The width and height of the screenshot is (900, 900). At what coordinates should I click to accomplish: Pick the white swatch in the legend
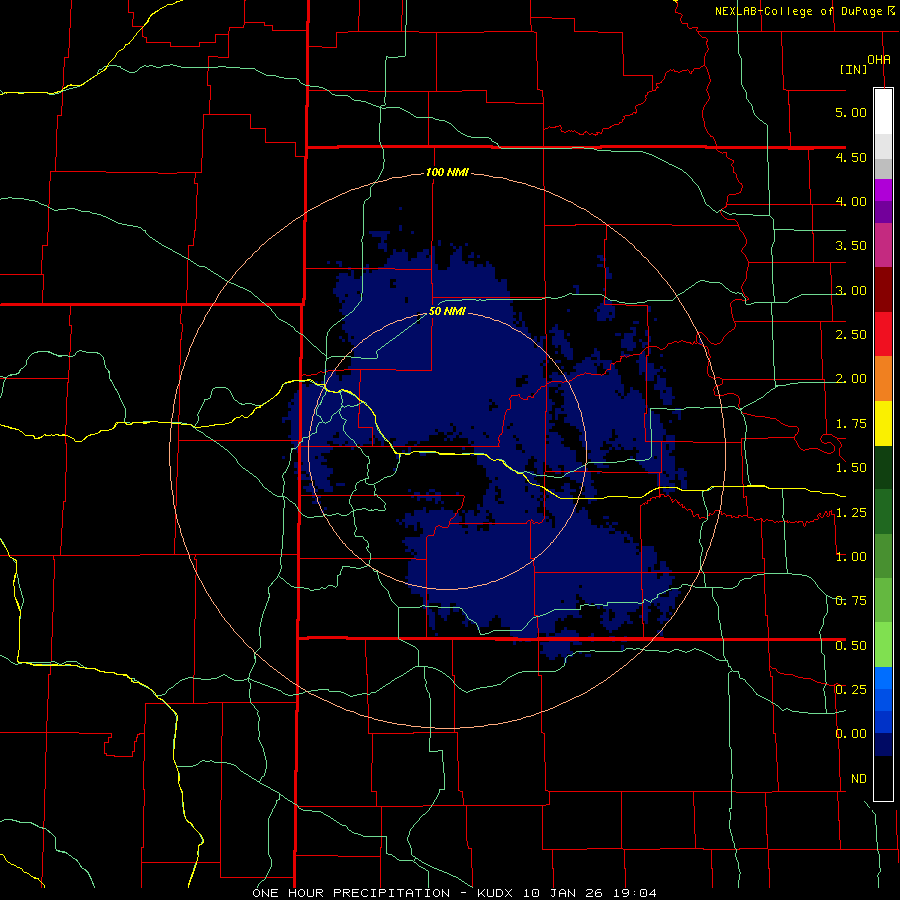click(x=883, y=112)
